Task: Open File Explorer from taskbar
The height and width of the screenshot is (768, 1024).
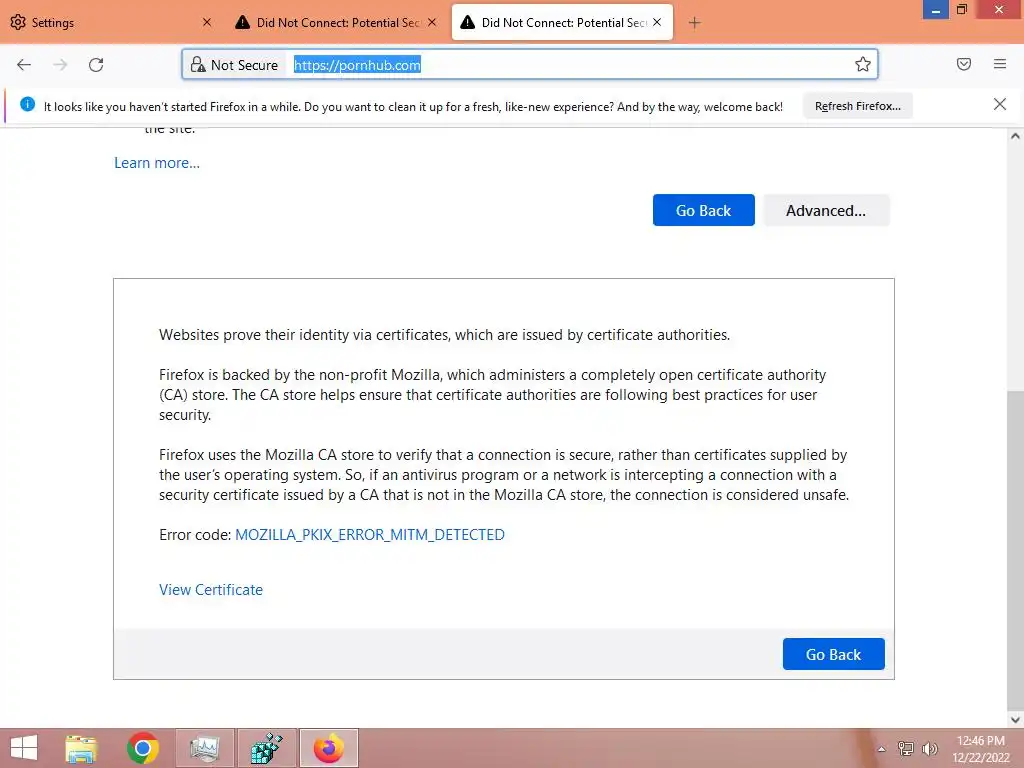Action: click(82, 748)
